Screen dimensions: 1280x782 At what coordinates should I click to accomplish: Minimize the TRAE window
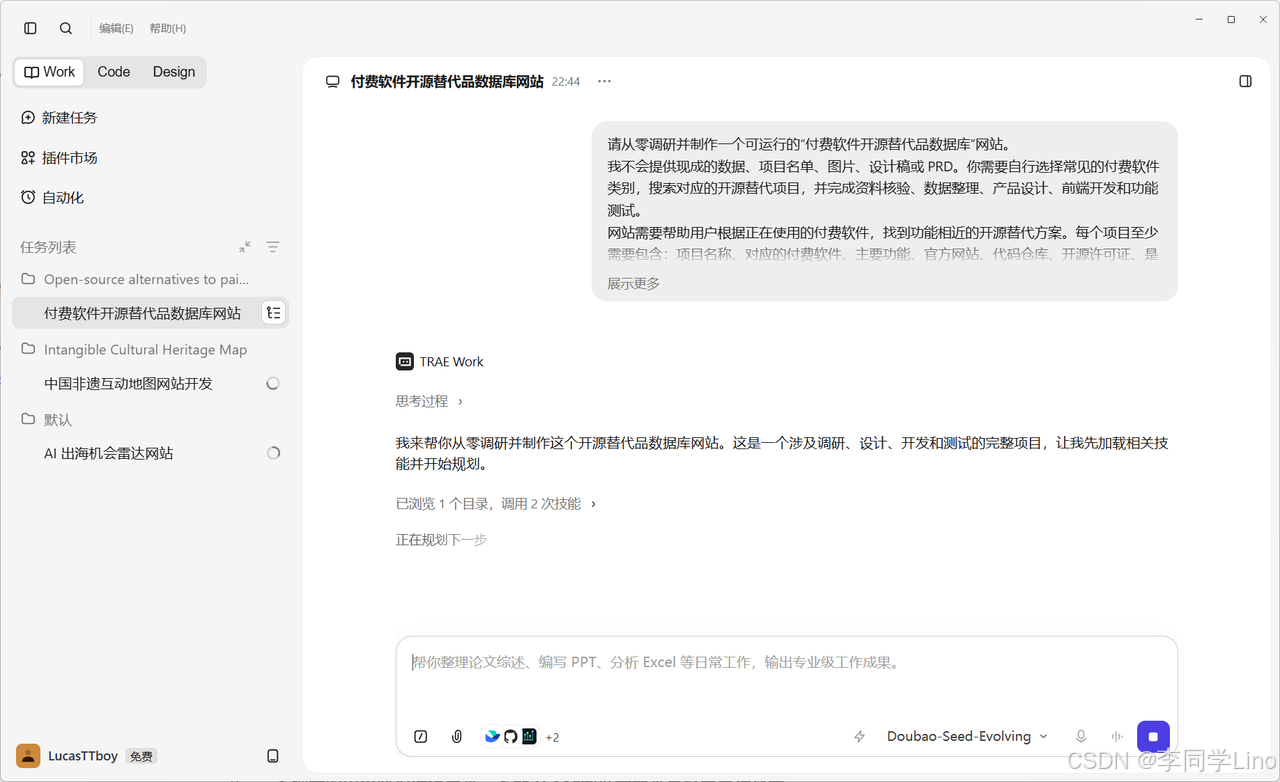click(x=1200, y=19)
